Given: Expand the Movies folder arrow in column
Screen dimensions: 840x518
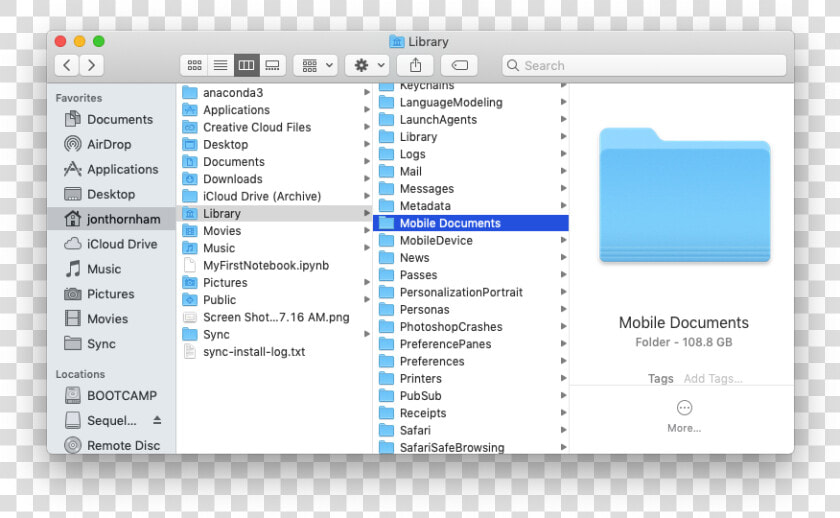Looking at the screenshot, I should [x=367, y=230].
